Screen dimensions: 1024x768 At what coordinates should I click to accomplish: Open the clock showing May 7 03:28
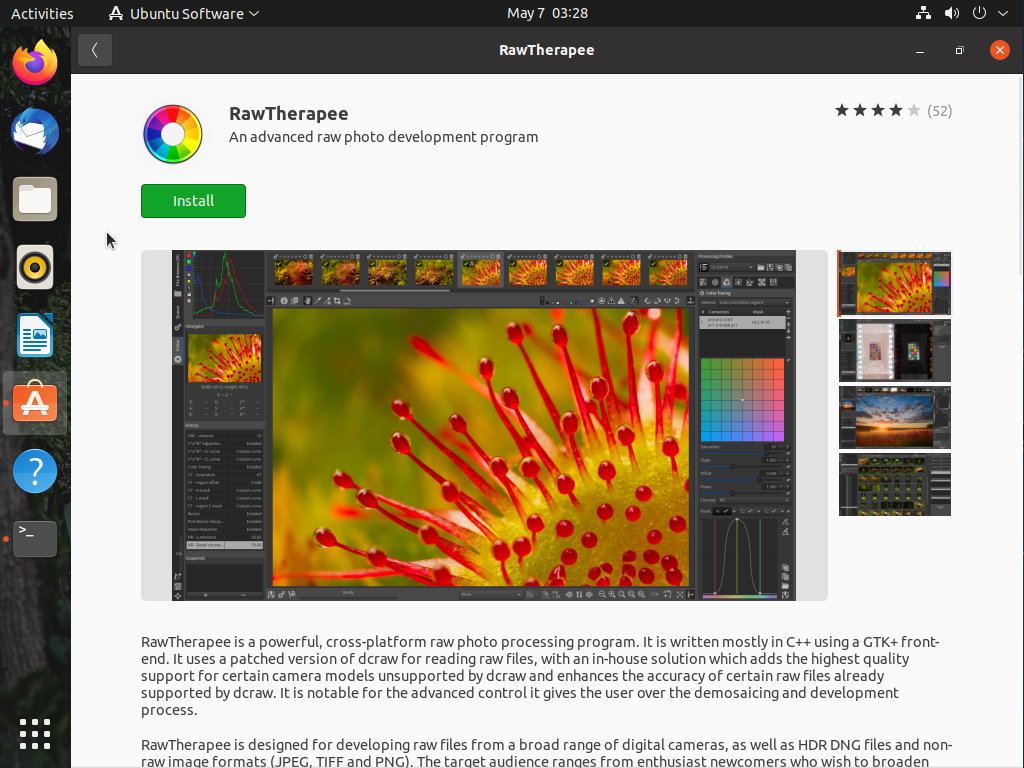coord(547,13)
